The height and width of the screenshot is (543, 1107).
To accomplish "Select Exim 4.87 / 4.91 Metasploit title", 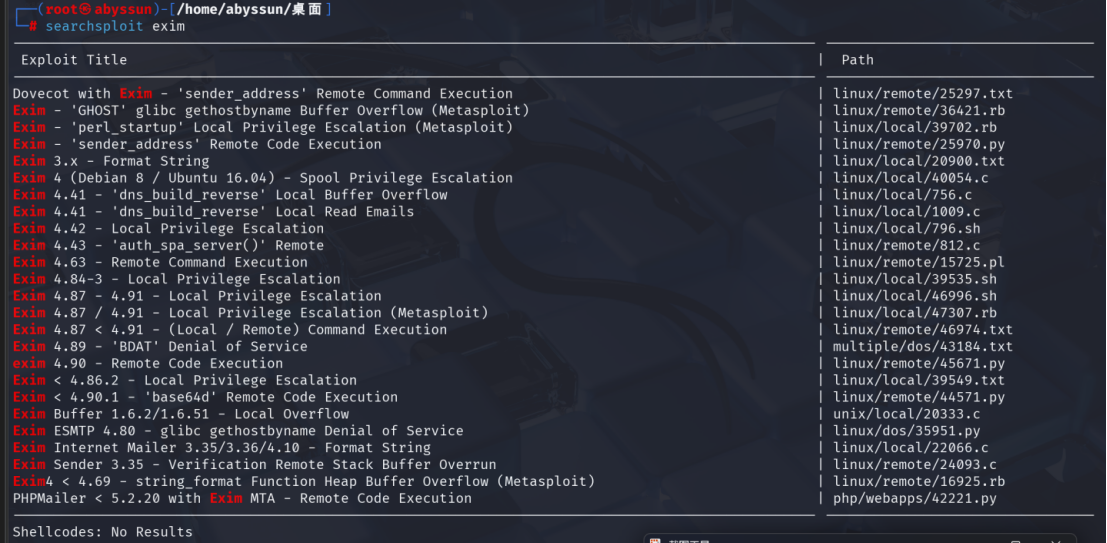I will (251, 313).
